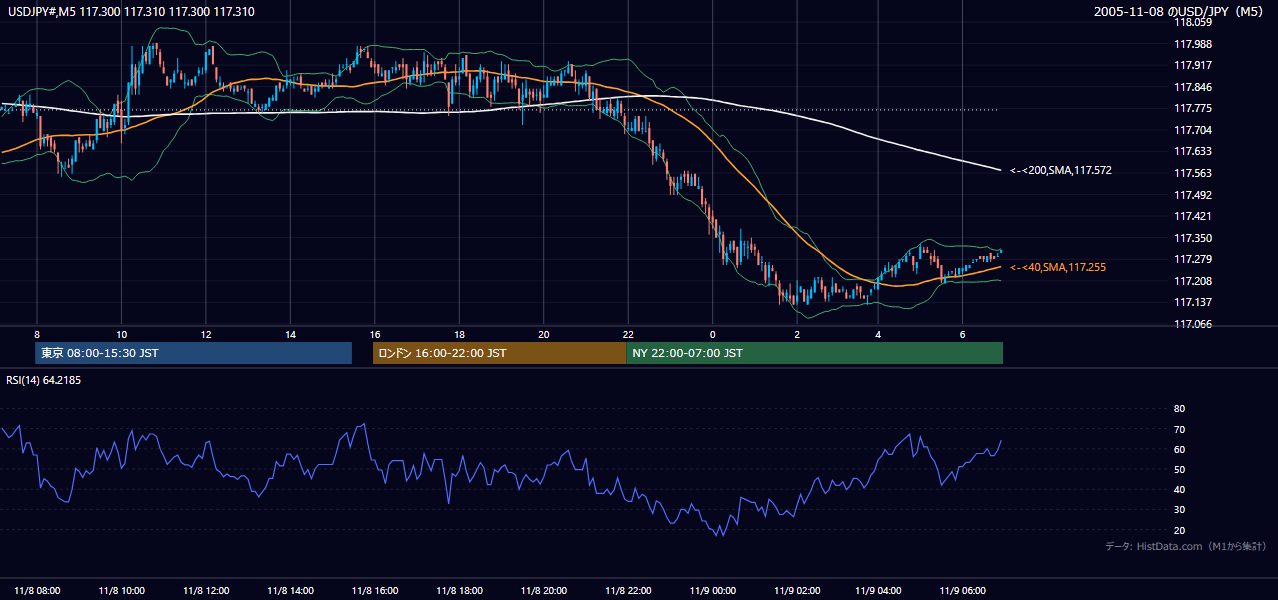Click the RSI scale value 30
The image size is (1278, 600).
pos(1179,510)
